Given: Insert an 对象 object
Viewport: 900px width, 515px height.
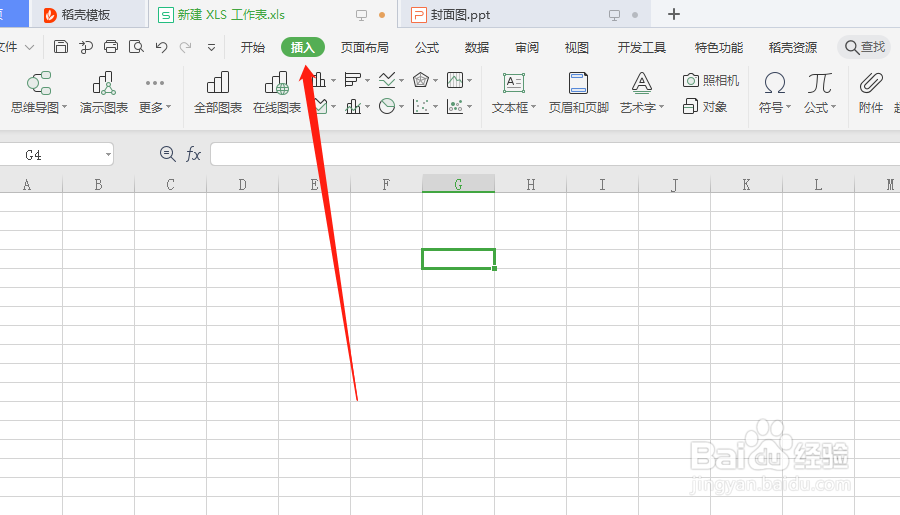Looking at the screenshot, I should tap(705, 106).
